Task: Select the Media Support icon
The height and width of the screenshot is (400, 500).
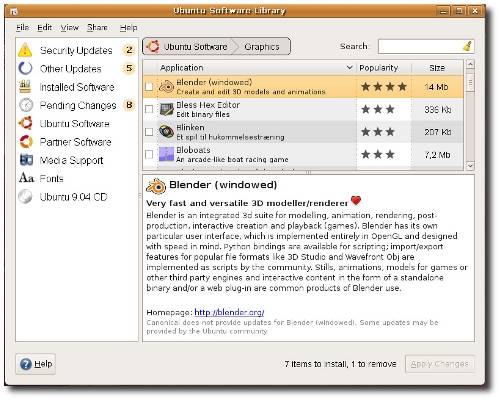Action: (26, 160)
